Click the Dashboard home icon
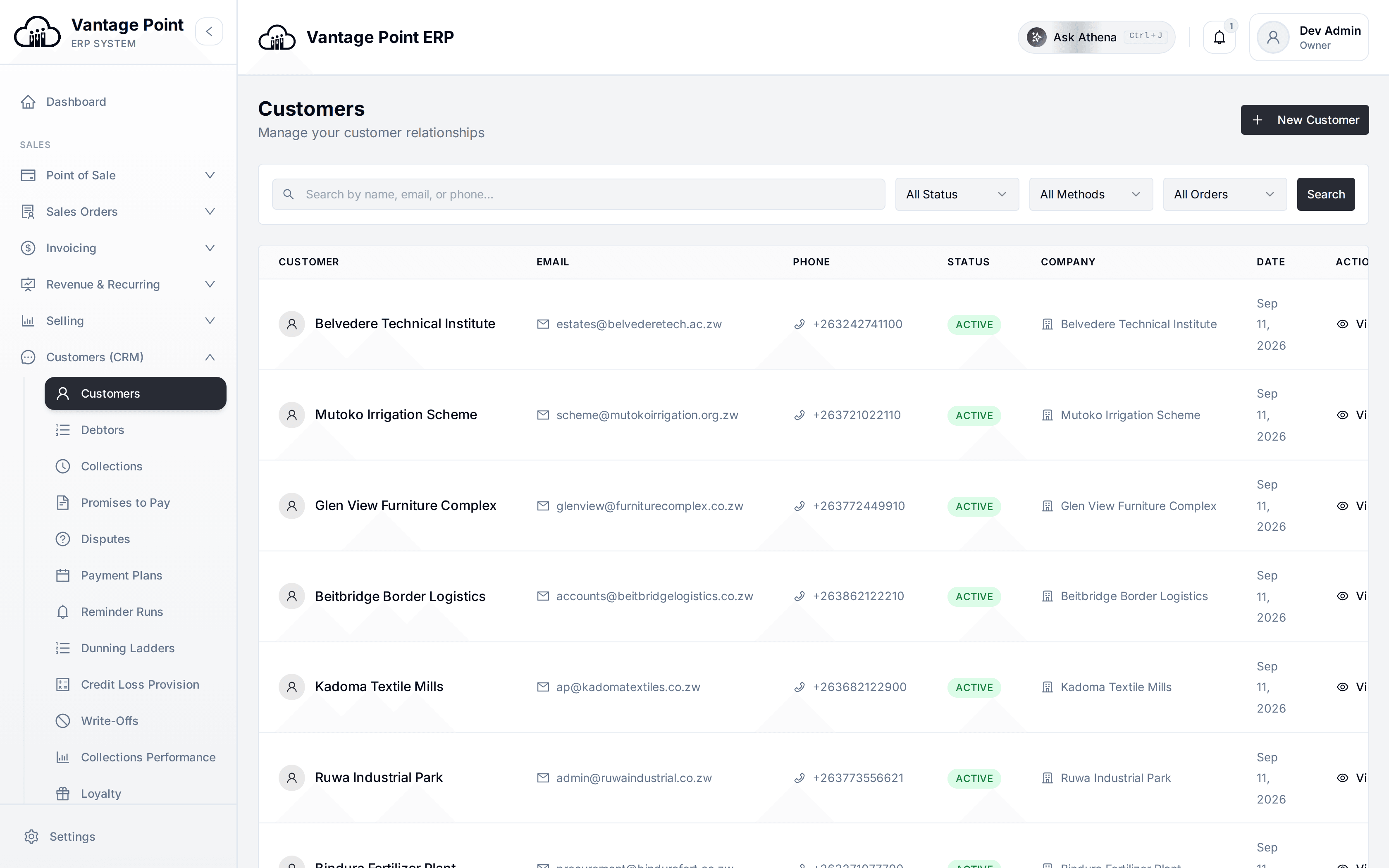Screen dimensions: 1389x868 coord(28,102)
